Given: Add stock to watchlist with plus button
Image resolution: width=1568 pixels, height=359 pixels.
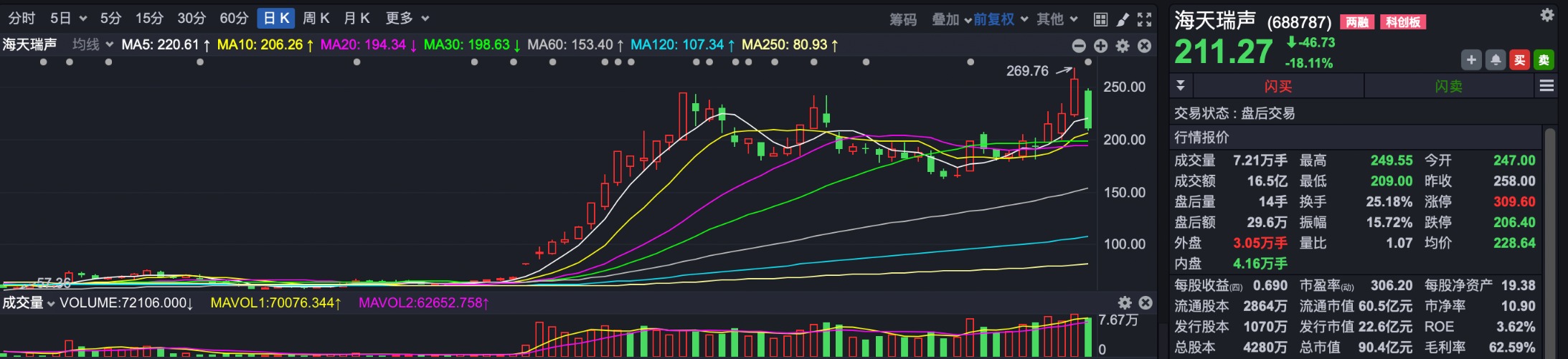Looking at the screenshot, I should (x=1471, y=60).
